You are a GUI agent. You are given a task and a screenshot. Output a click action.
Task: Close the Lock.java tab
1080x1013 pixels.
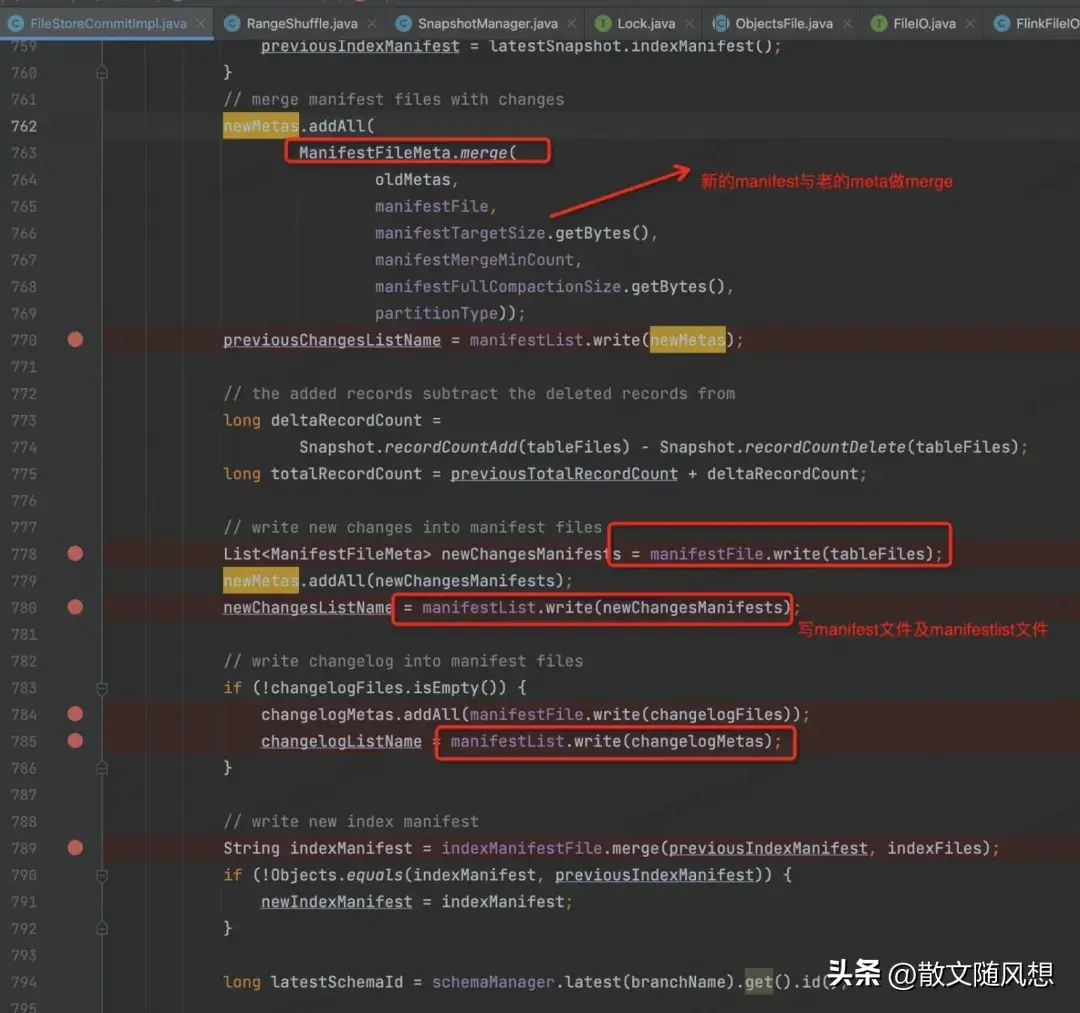tap(689, 23)
